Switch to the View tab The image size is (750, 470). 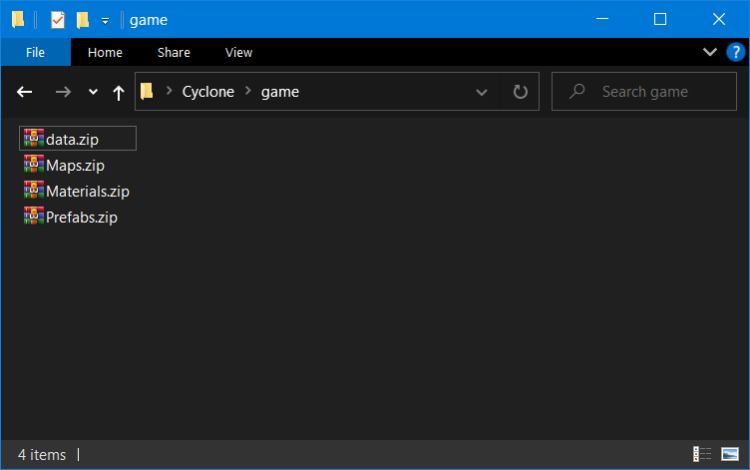coord(239,52)
